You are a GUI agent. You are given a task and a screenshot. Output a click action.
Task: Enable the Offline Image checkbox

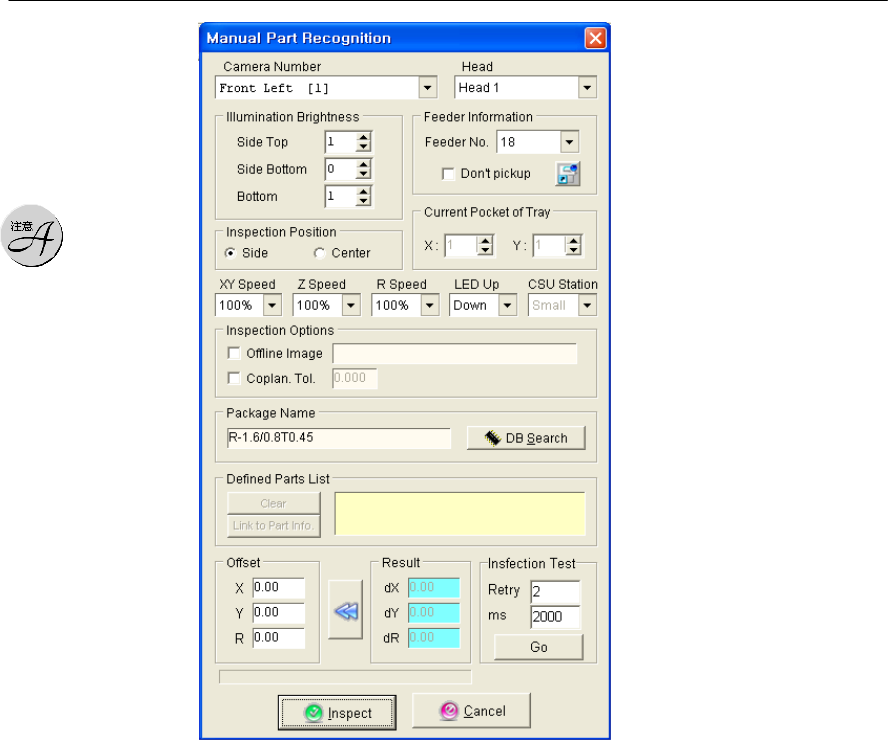point(233,353)
